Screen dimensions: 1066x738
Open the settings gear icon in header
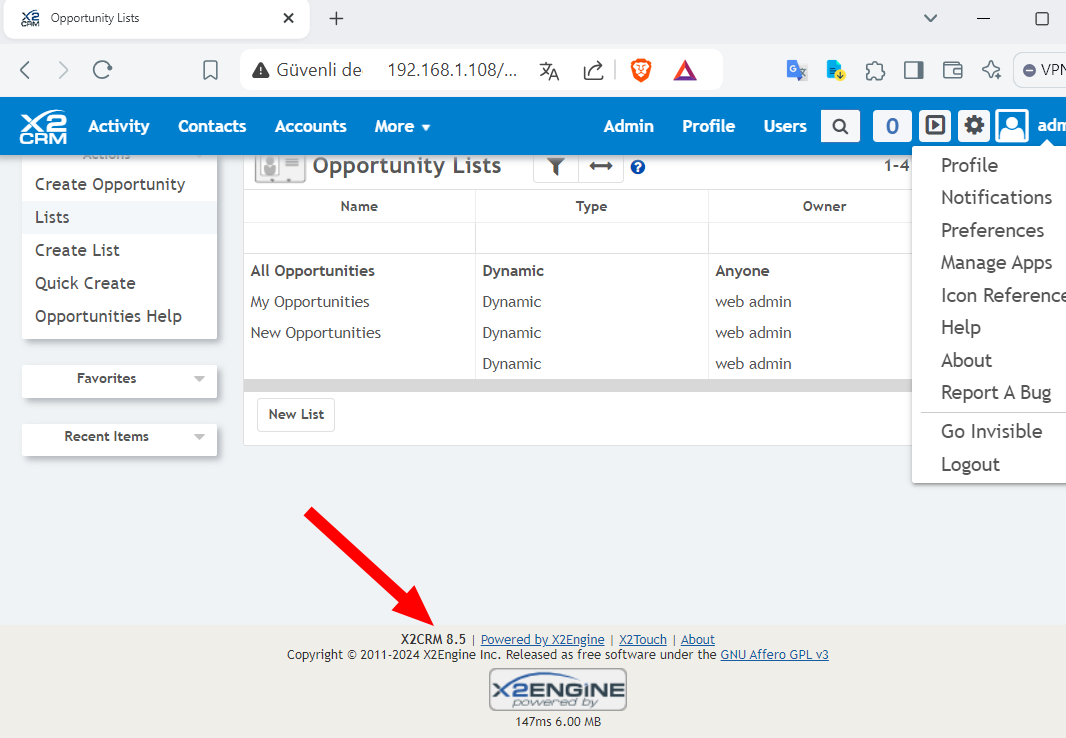point(973,126)
